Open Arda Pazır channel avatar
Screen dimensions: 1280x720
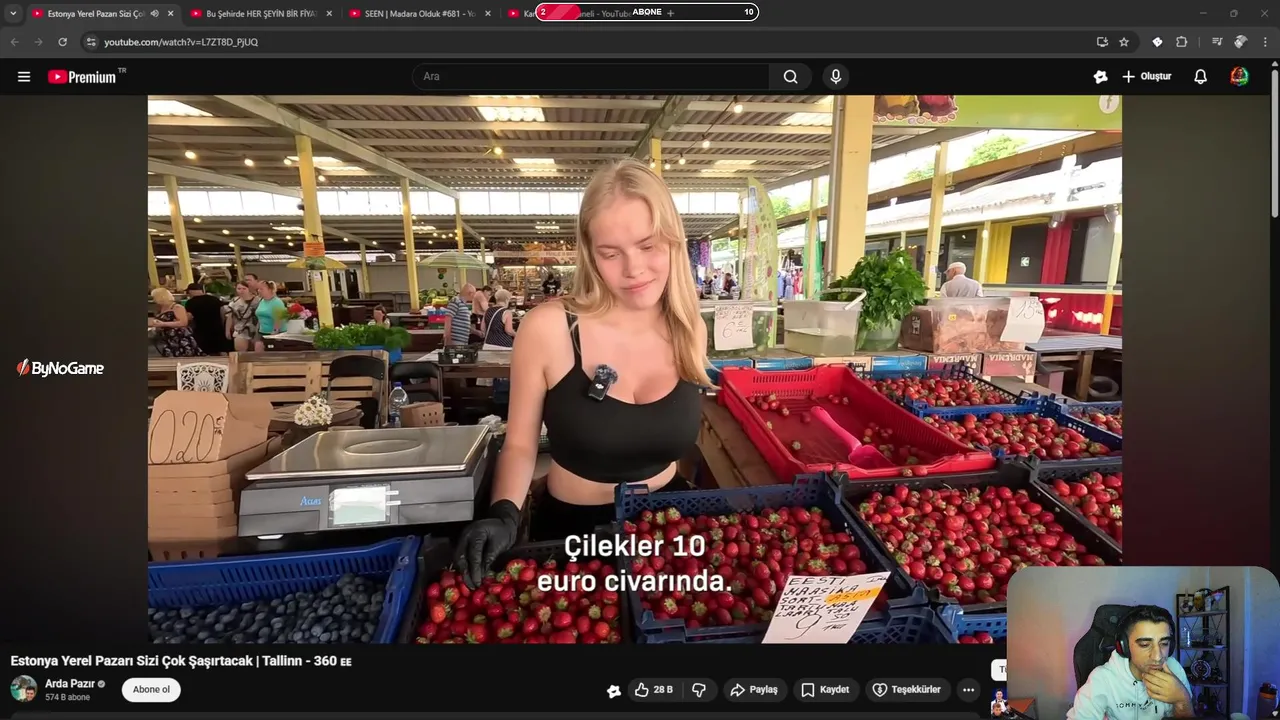[24, 689]
